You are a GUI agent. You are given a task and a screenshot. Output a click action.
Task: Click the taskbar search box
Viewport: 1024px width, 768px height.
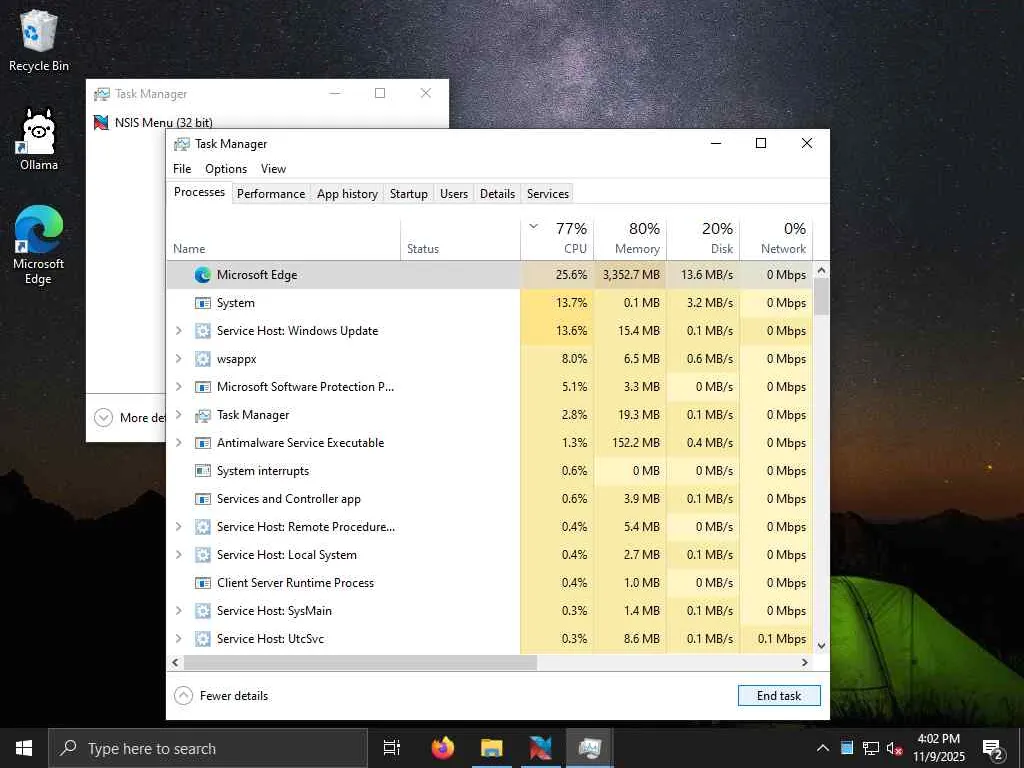[x=208, y=748]
